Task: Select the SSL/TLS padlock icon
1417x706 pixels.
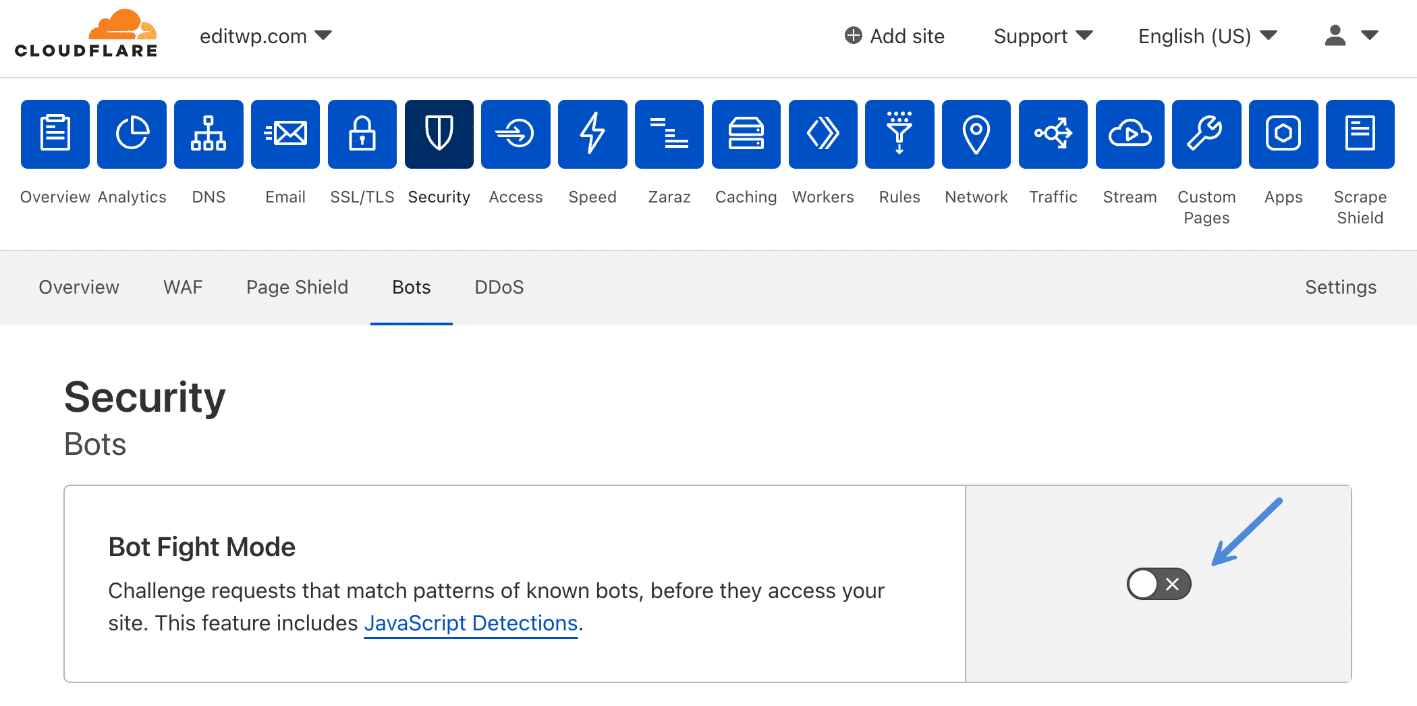Action: point(361,134)
